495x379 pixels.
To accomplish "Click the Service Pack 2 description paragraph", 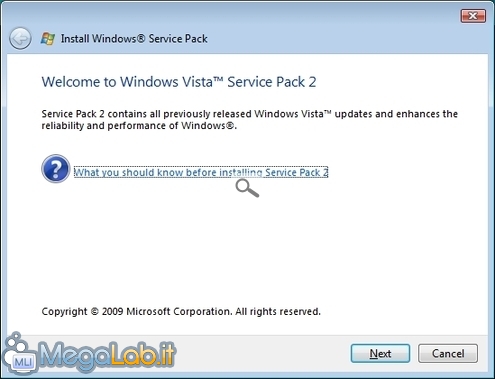I will point(249,120).
